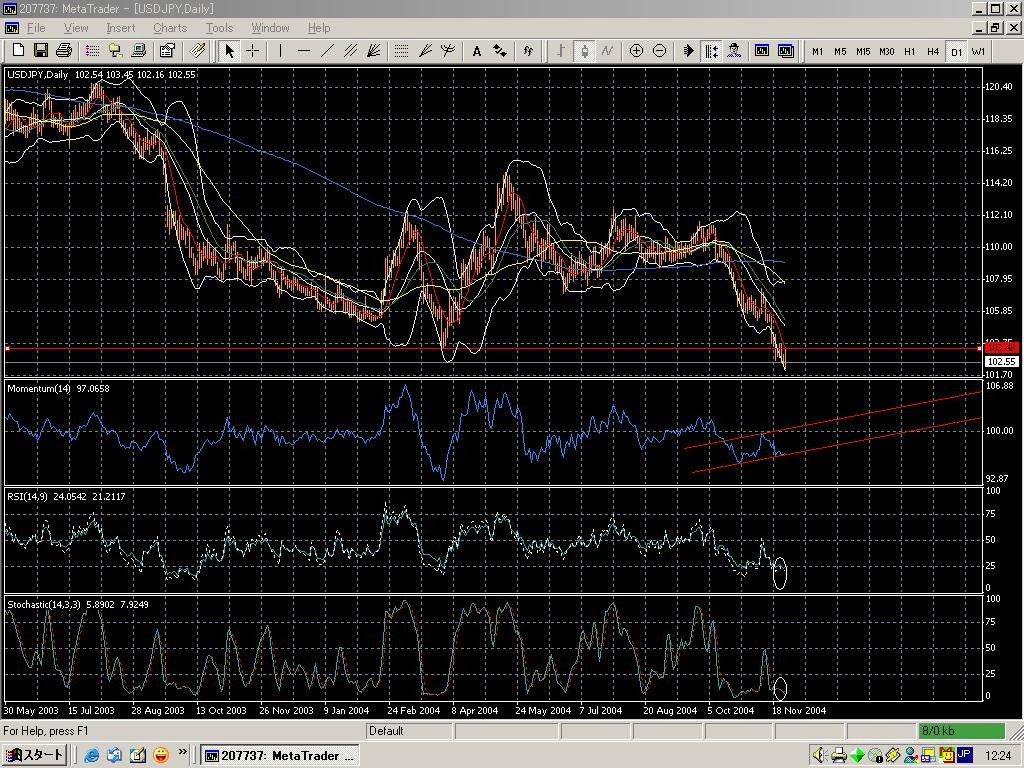Select the equidistant channel tool
This screenshot has height=768, width=1024.
[x=350, y=51]
